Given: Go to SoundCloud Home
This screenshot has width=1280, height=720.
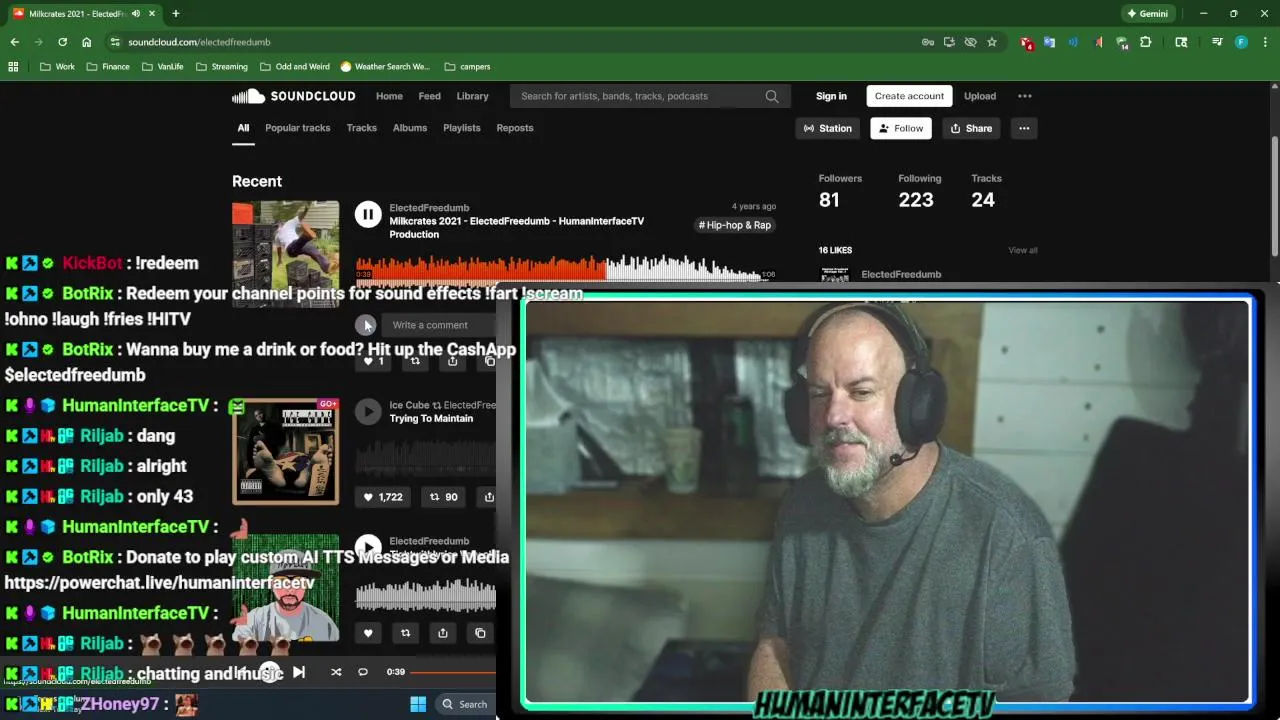Looking at the screenshot, I should click(389, 96).
